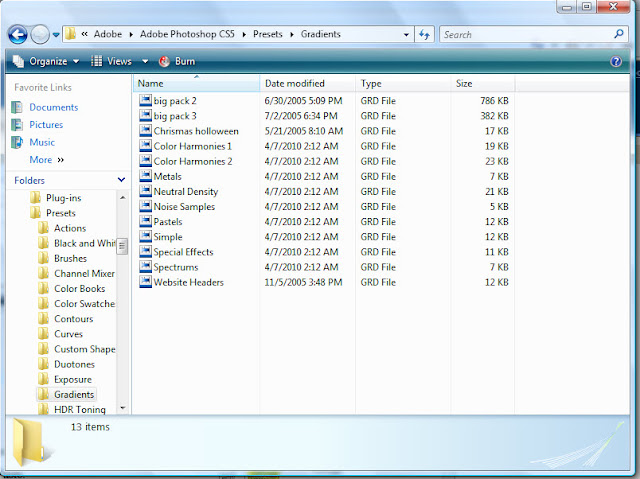The width and height of the screenshot is (640, 479).
Task: Select Presets folder in tree
Action: pos(61,213)
